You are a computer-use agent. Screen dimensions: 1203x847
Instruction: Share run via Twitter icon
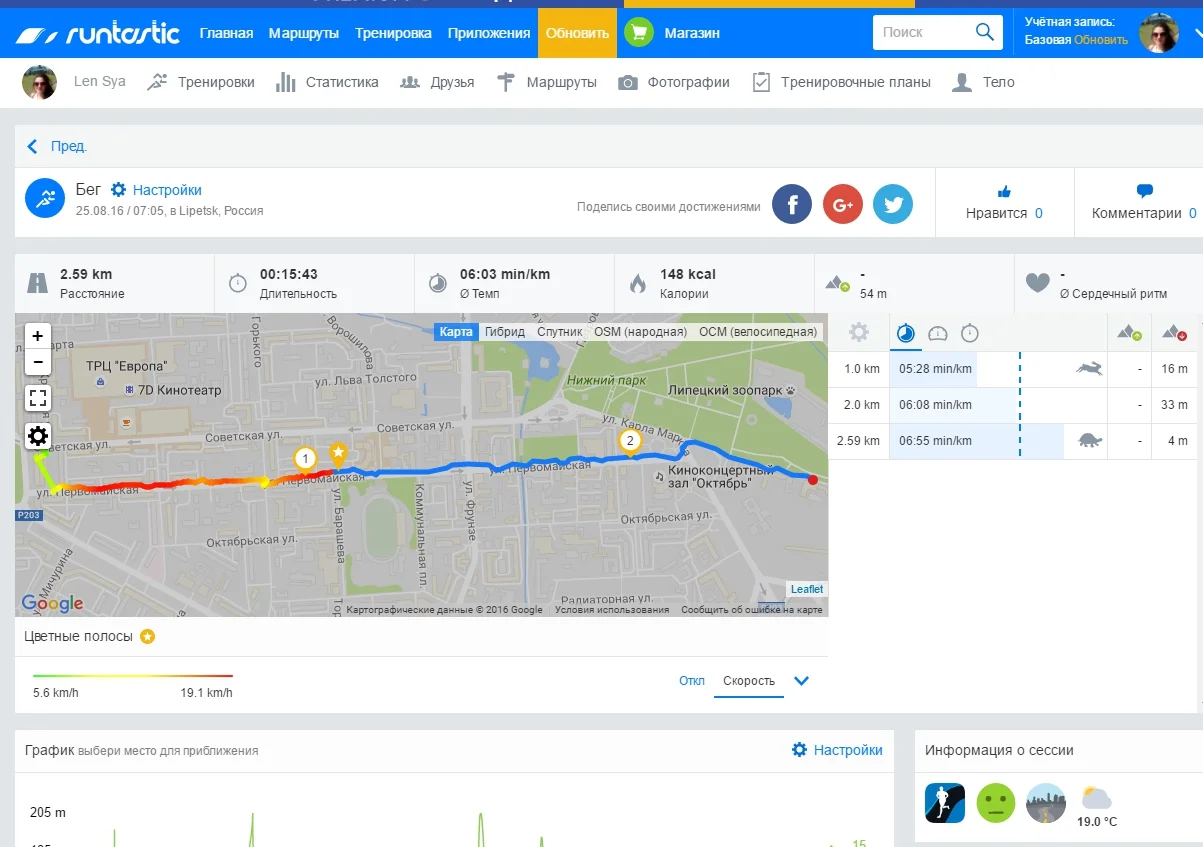coord(892,204)
